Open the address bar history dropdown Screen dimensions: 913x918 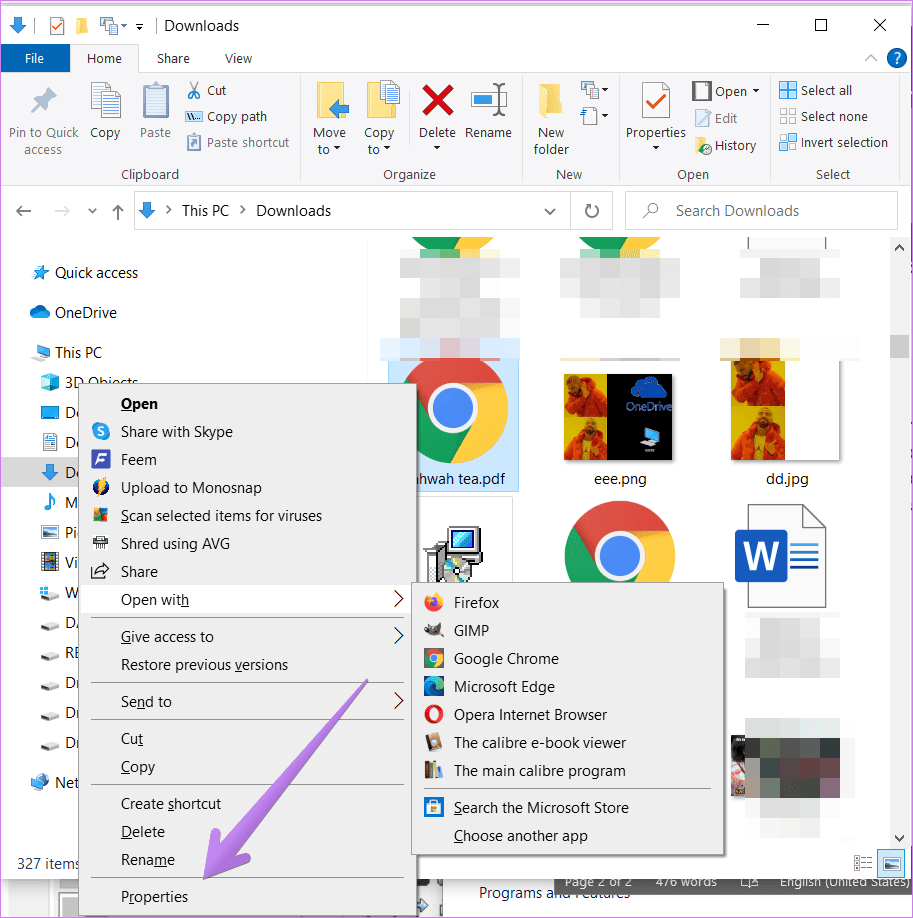click(x=550, y=211)
